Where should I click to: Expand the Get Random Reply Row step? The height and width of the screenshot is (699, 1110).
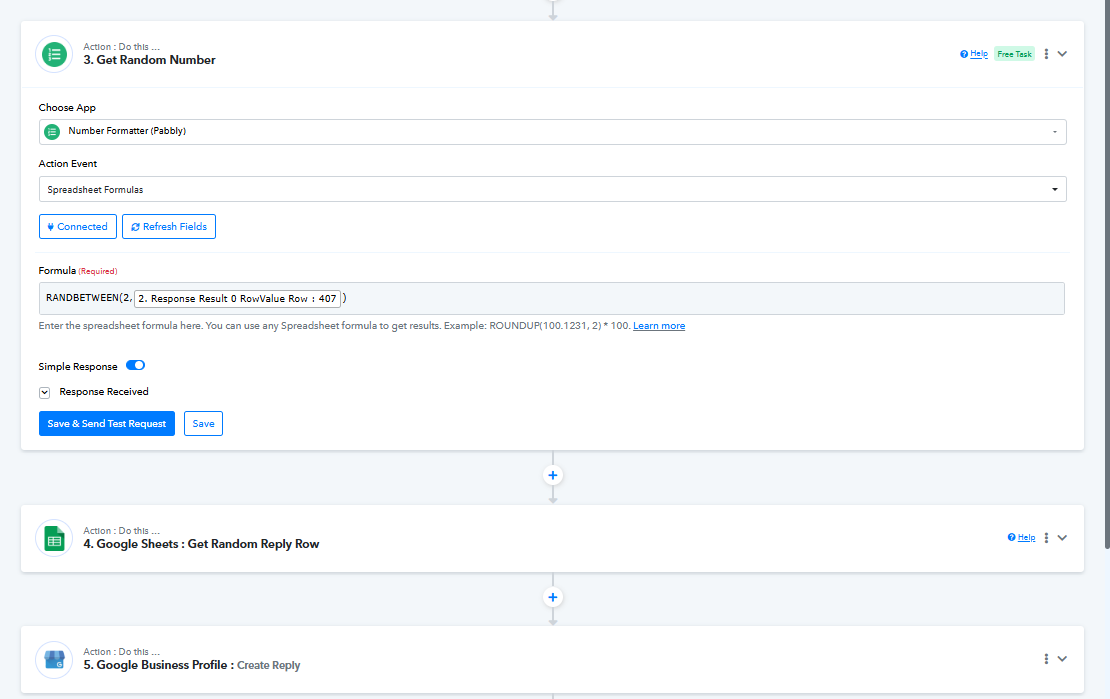pyautogui.click(x=1062, y=538)
